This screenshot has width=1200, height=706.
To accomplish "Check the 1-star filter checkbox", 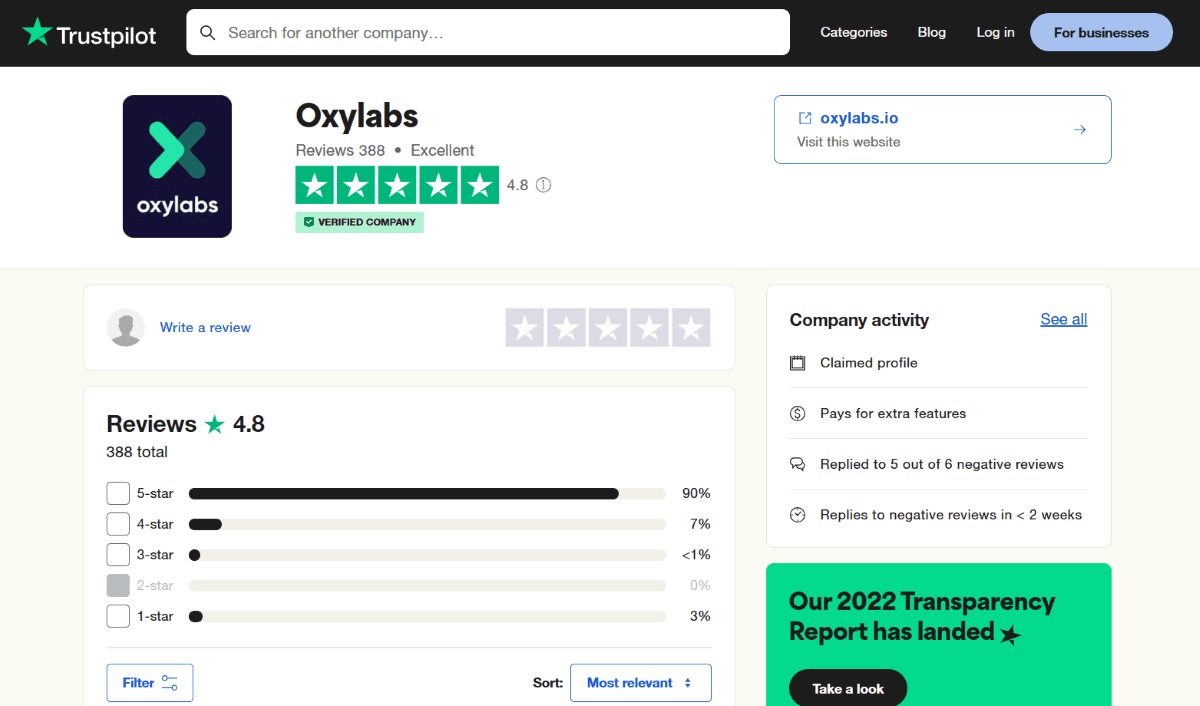I will pyautogui.click(x=118, y=616).
